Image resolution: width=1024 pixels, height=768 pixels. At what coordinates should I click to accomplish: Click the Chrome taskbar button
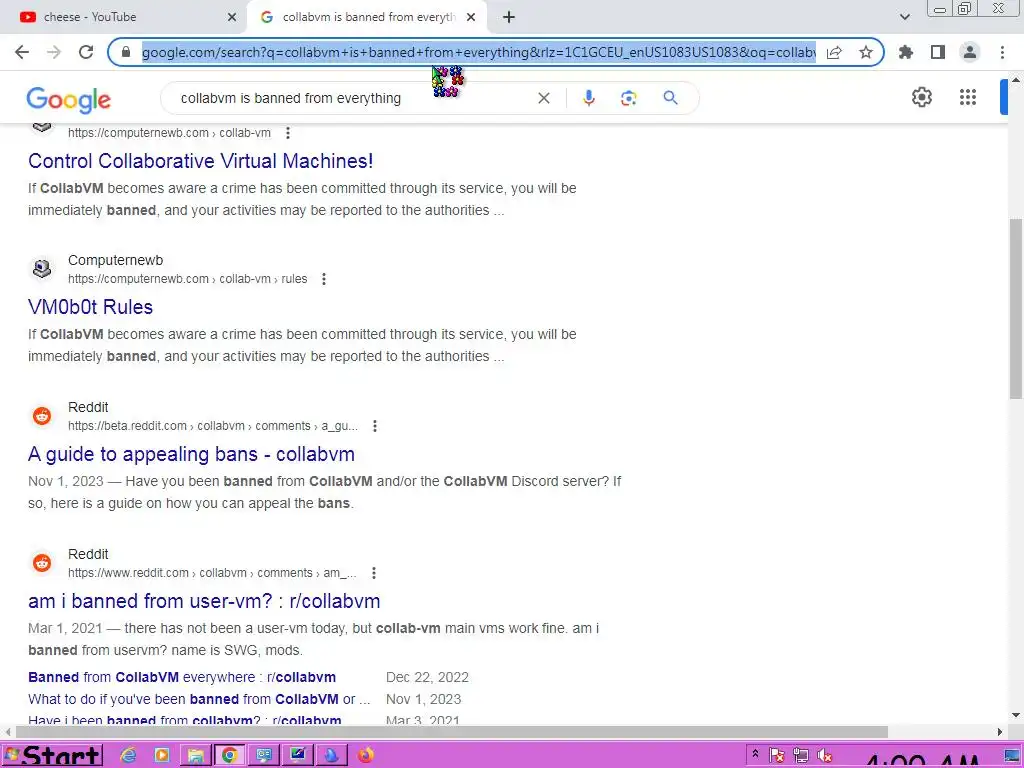[x=230, y=756]
